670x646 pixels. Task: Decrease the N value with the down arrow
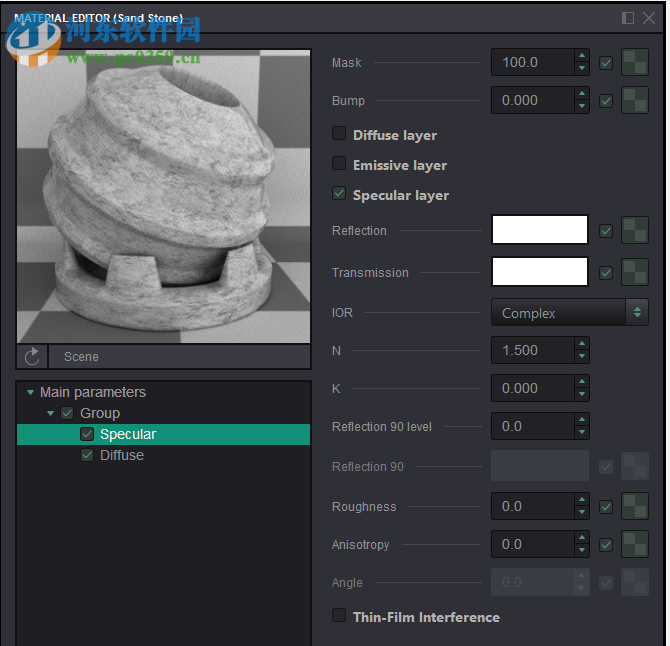(x=582, y=356)
